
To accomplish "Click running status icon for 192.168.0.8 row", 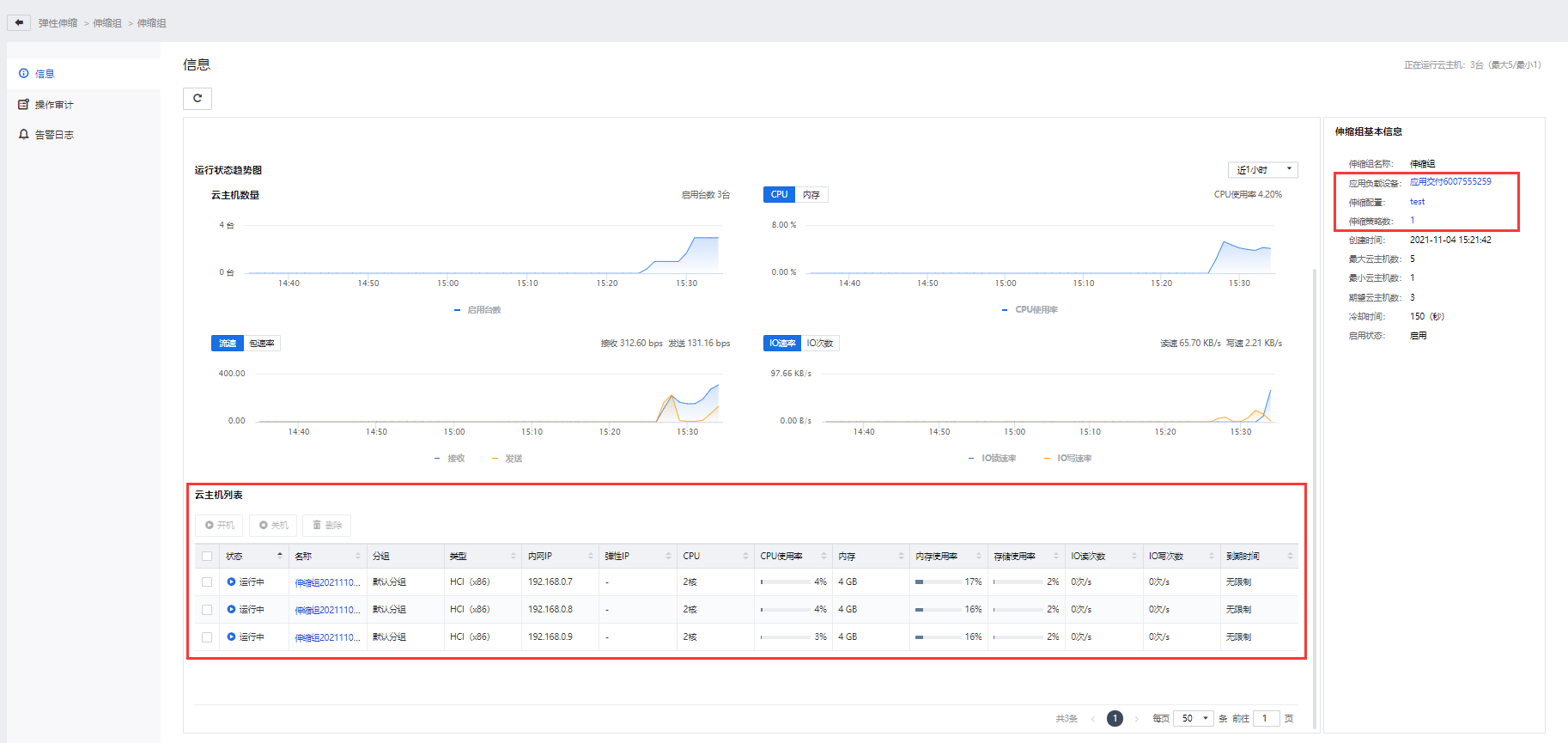I will [231, 609].
